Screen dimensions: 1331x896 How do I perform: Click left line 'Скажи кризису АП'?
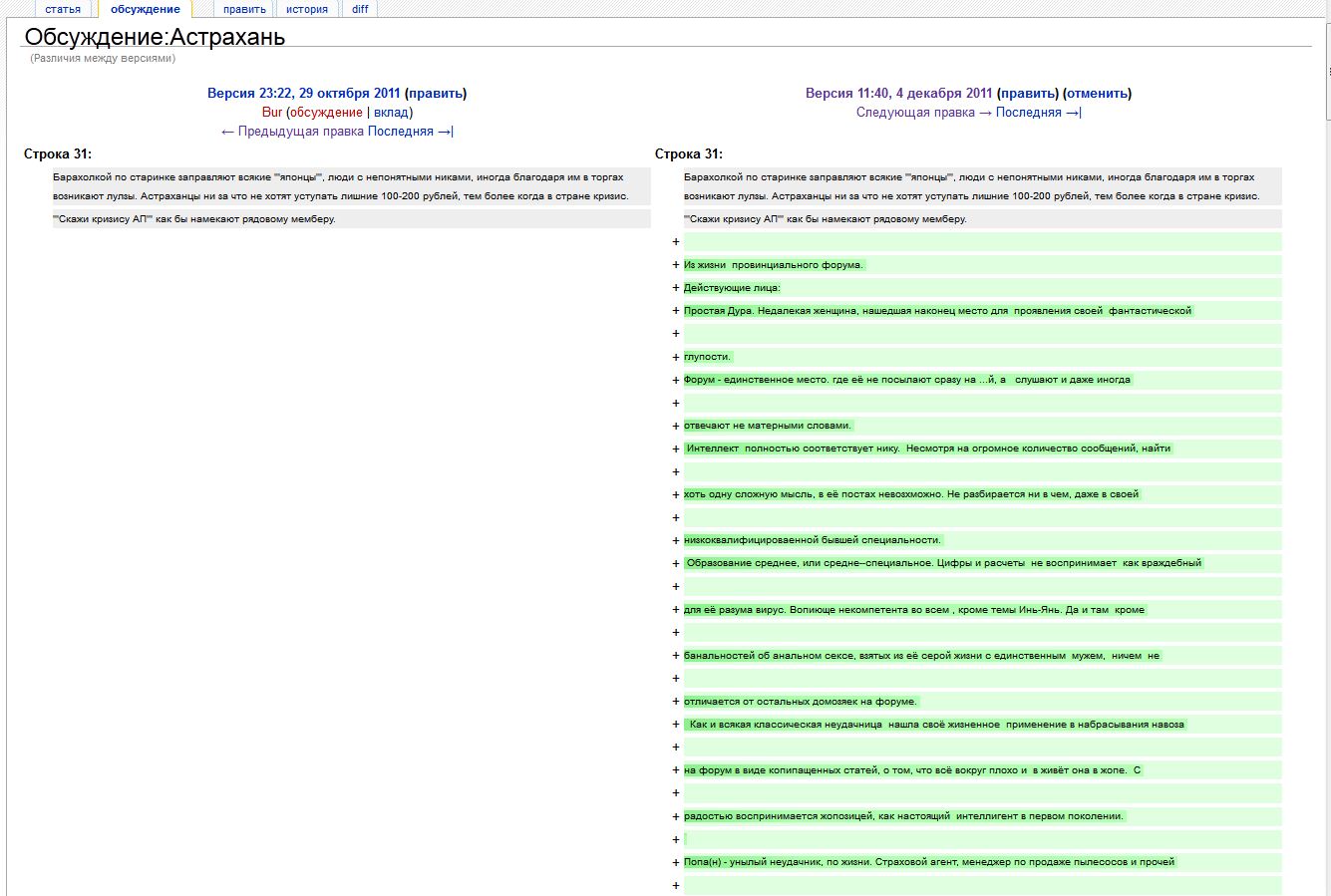(351, 219)
